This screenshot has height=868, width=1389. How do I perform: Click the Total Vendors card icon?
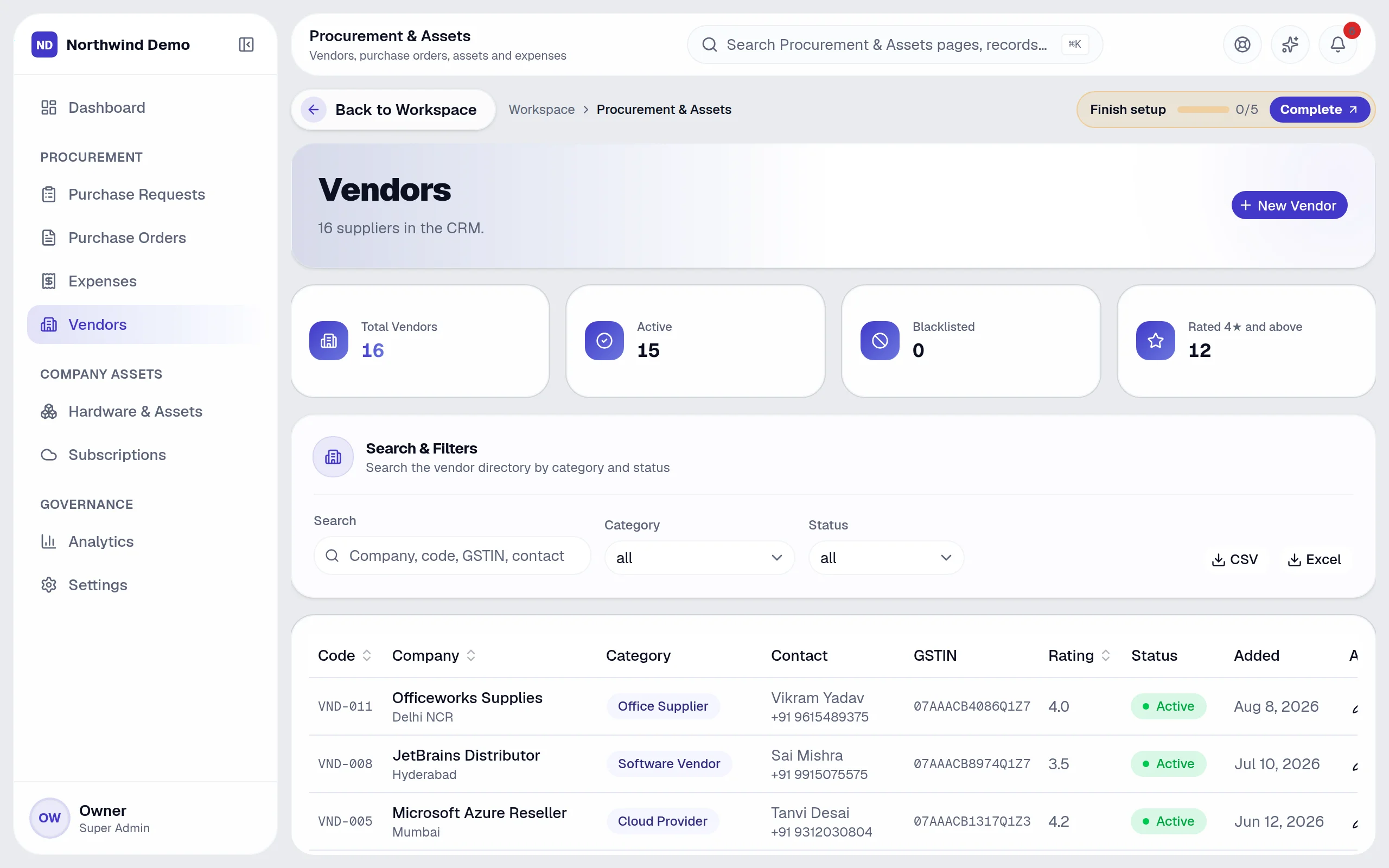(x=328, y=341)
